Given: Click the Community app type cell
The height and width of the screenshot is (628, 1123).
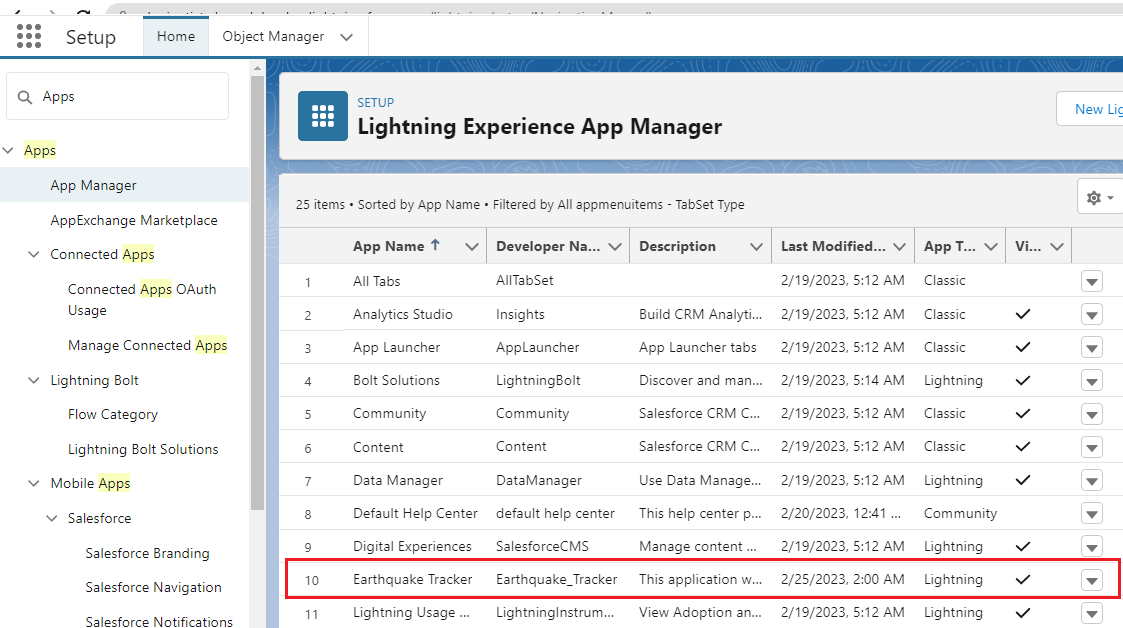Looking at the screenshot, I should (960, 513).
